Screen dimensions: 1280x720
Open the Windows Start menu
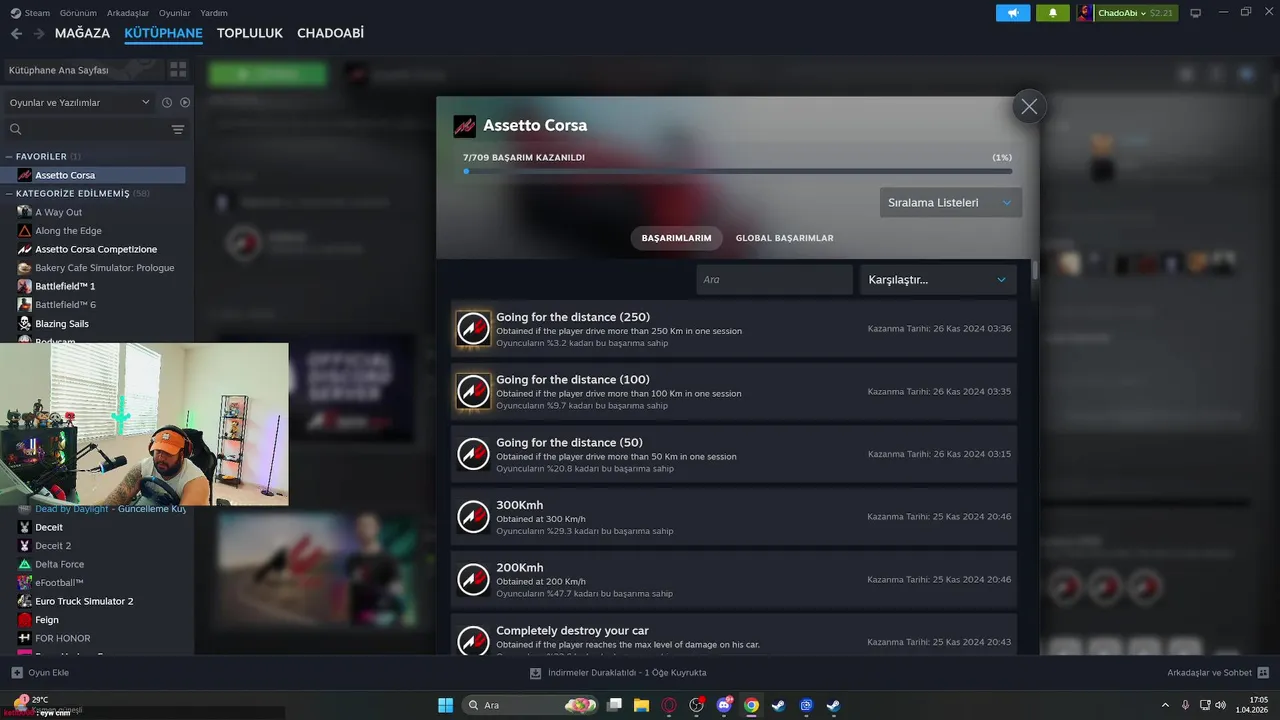pyautogui.click(x=445, y=705)
